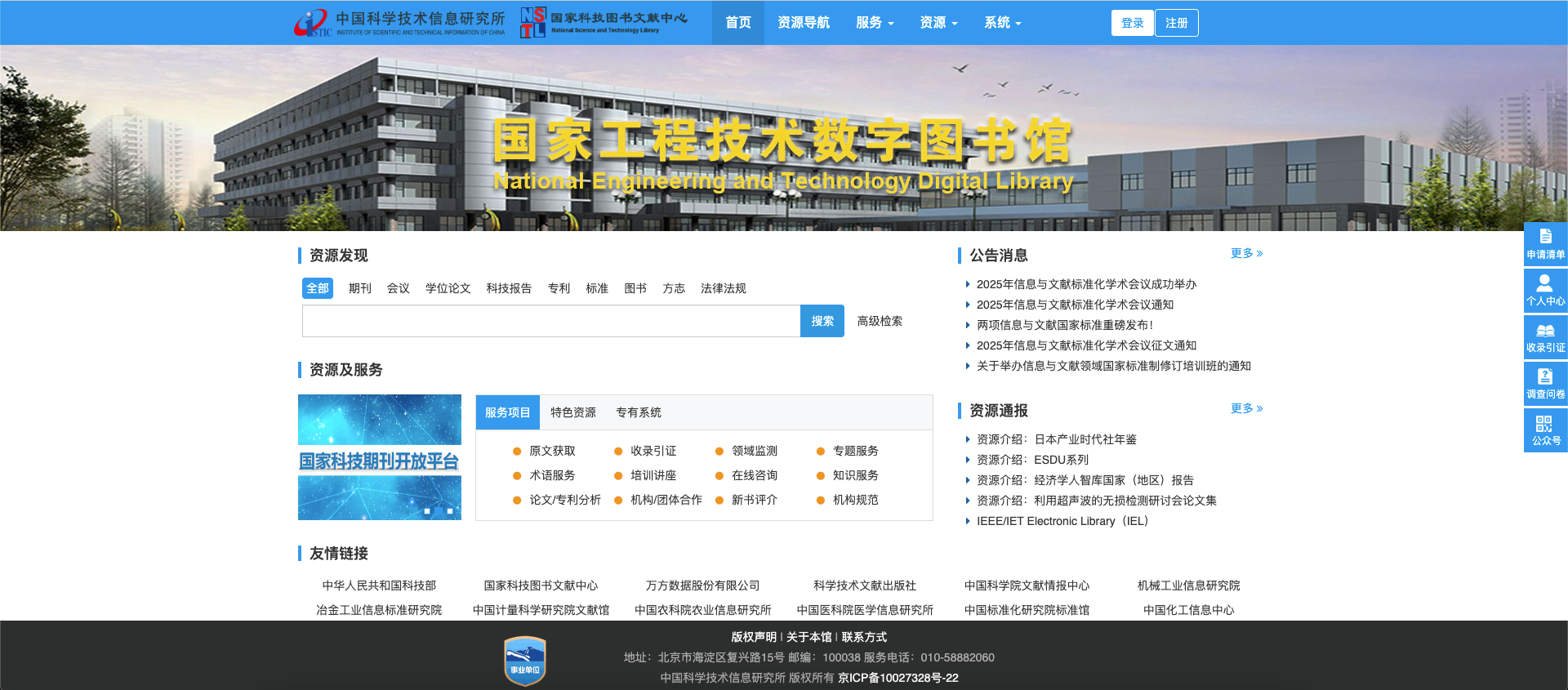Viewport: 1568px width, 690px height.
Task: Expand the 服务 dropdown menu
Action: pyautogui.click(x=875, y=23)
